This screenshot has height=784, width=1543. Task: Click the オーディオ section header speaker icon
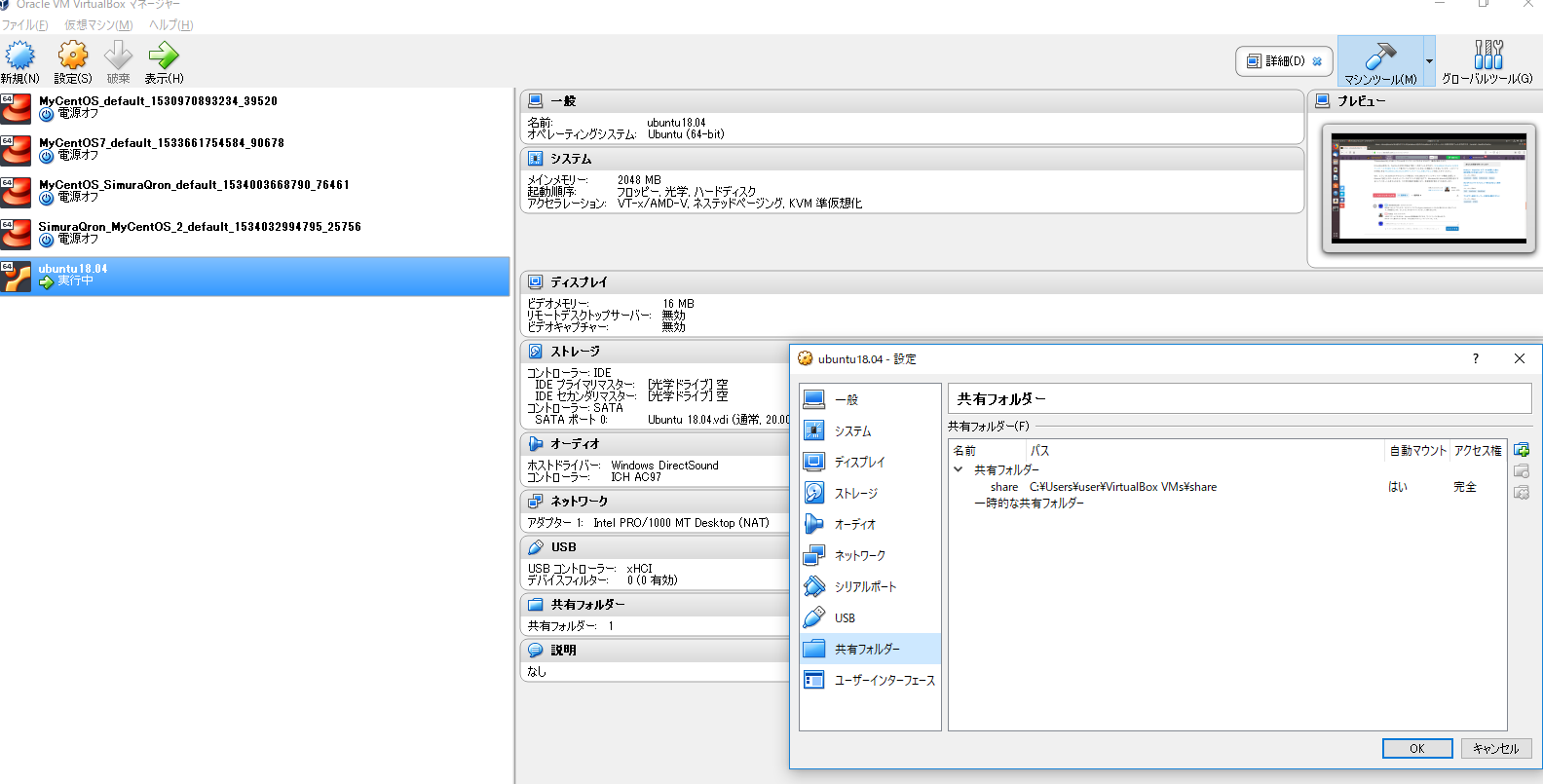pos(536,443)
